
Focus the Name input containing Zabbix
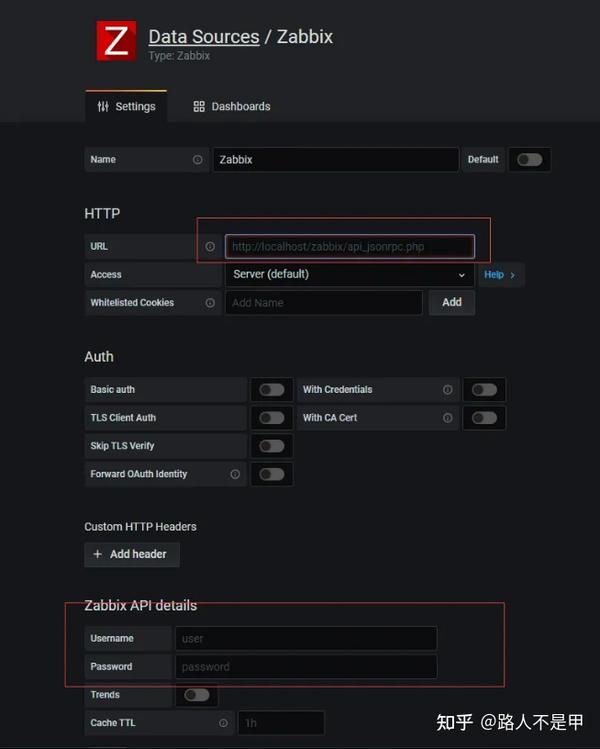pyautogui.click(x=336, y=160)
